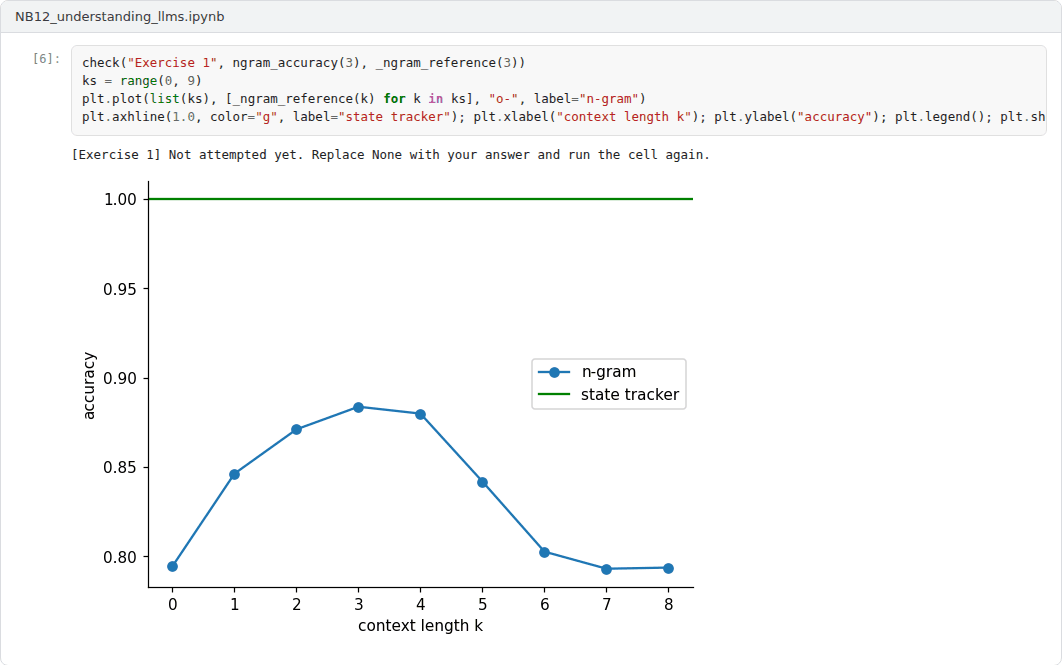The image size is (1062, 665).
Task: Click the NB12_understanding_llms.ipynb notebook title
Action: click(x=120, y=16)
